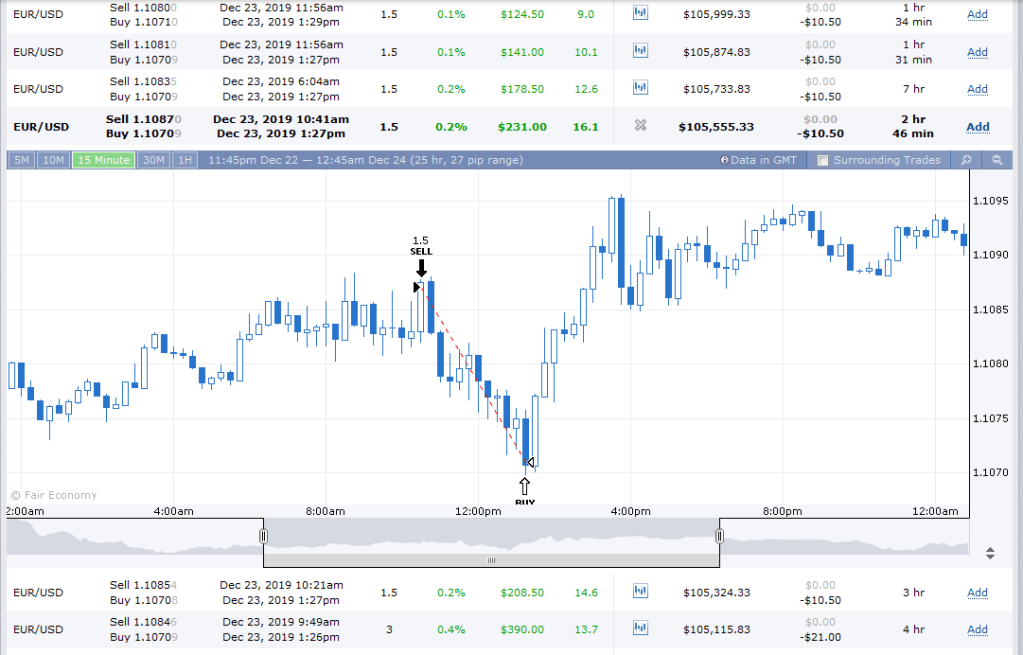1023x655 pixels.
Task: Change chart interval to 30M
Action: 154,160
